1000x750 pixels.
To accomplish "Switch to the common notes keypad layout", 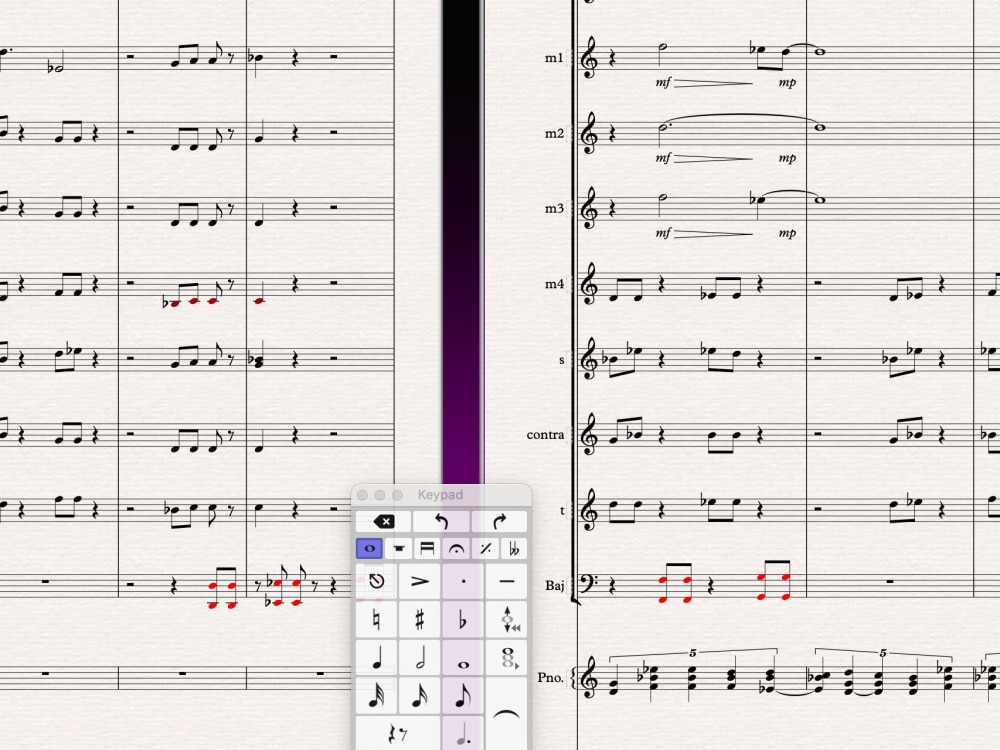I will tap(369, 548).
